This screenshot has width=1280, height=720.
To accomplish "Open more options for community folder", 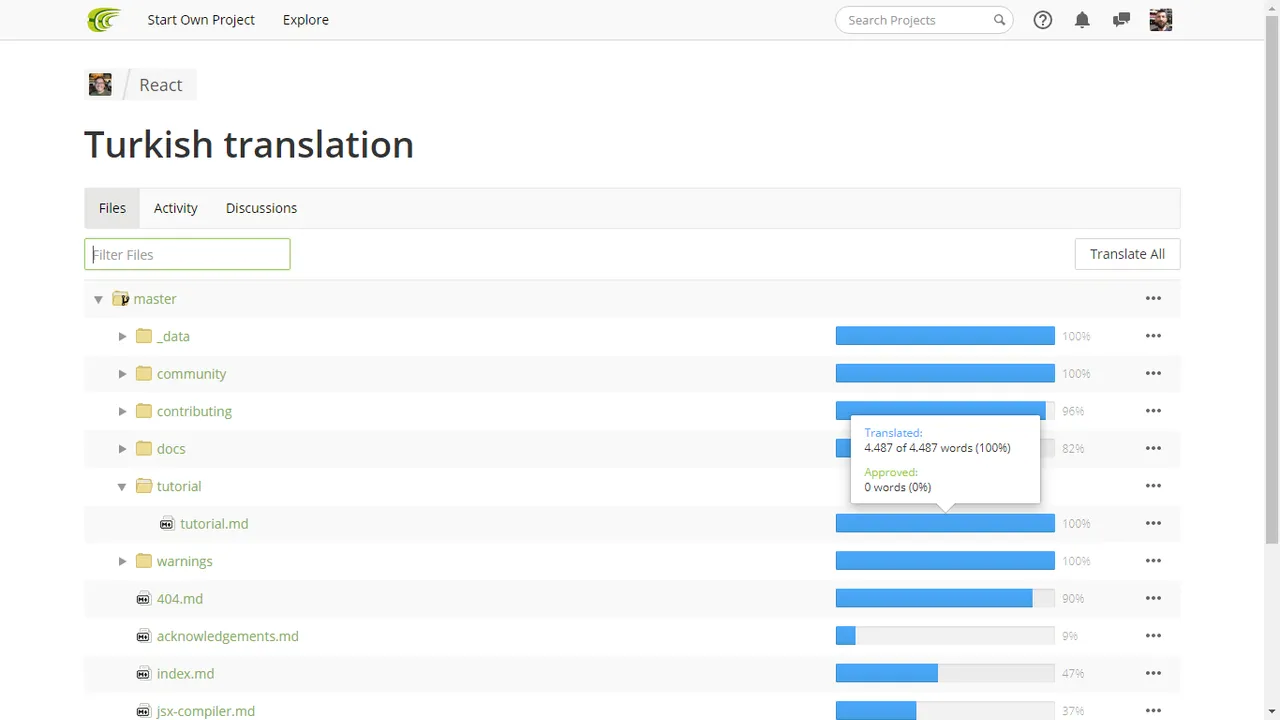I will 1153,374.
